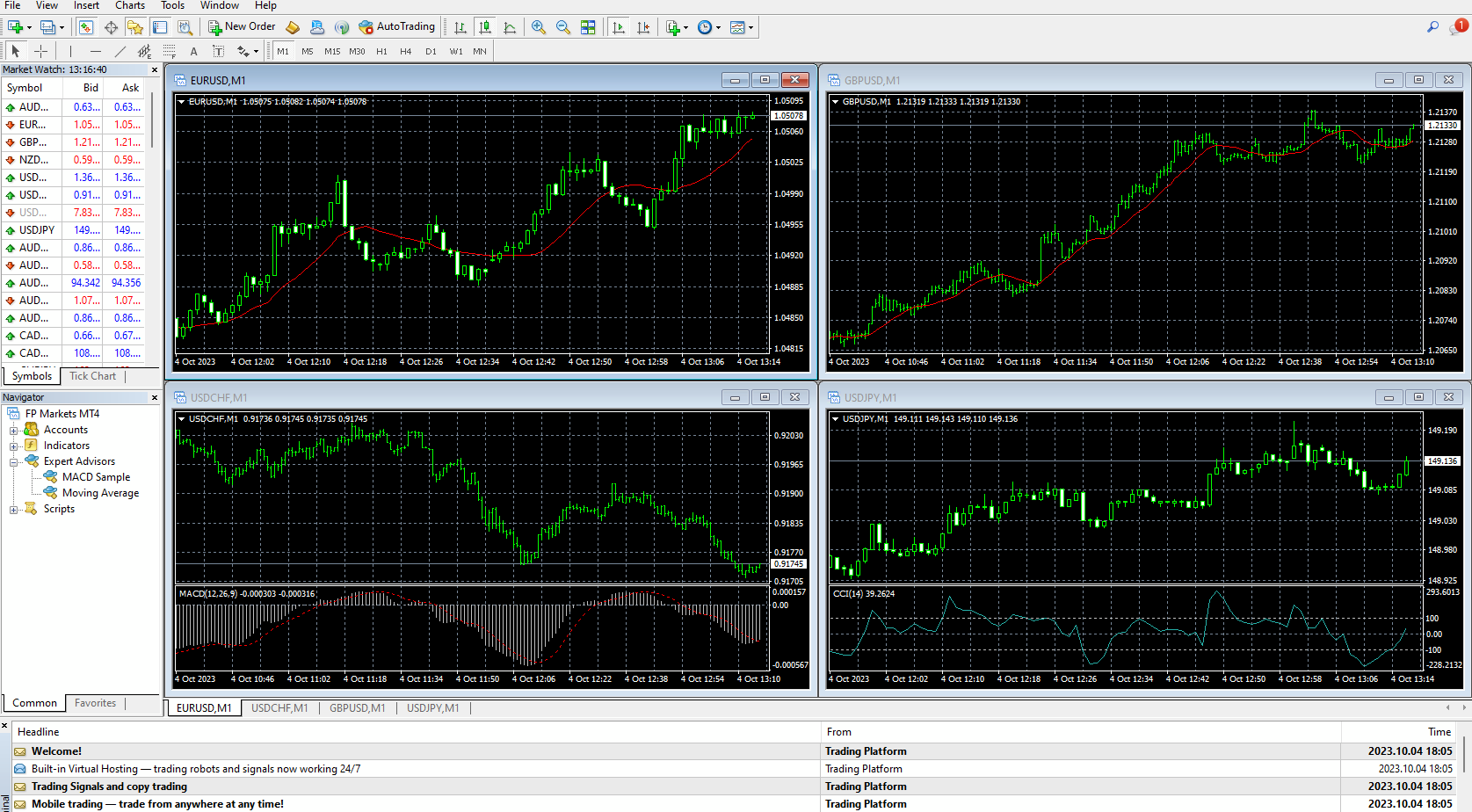Pick the Draw Trendline tool
Screen dimensions: 1472x812
[120, 51]
